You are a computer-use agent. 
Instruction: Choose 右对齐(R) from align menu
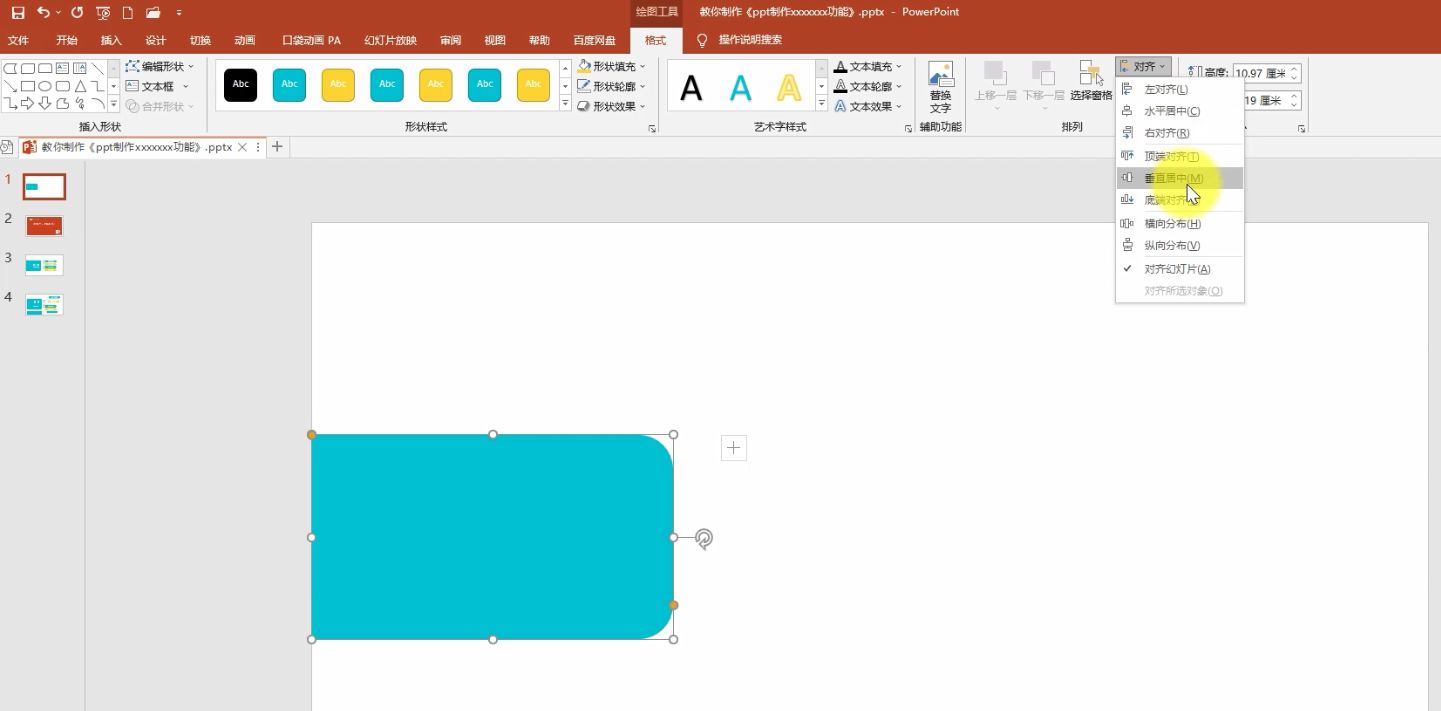click(1180, 133)
